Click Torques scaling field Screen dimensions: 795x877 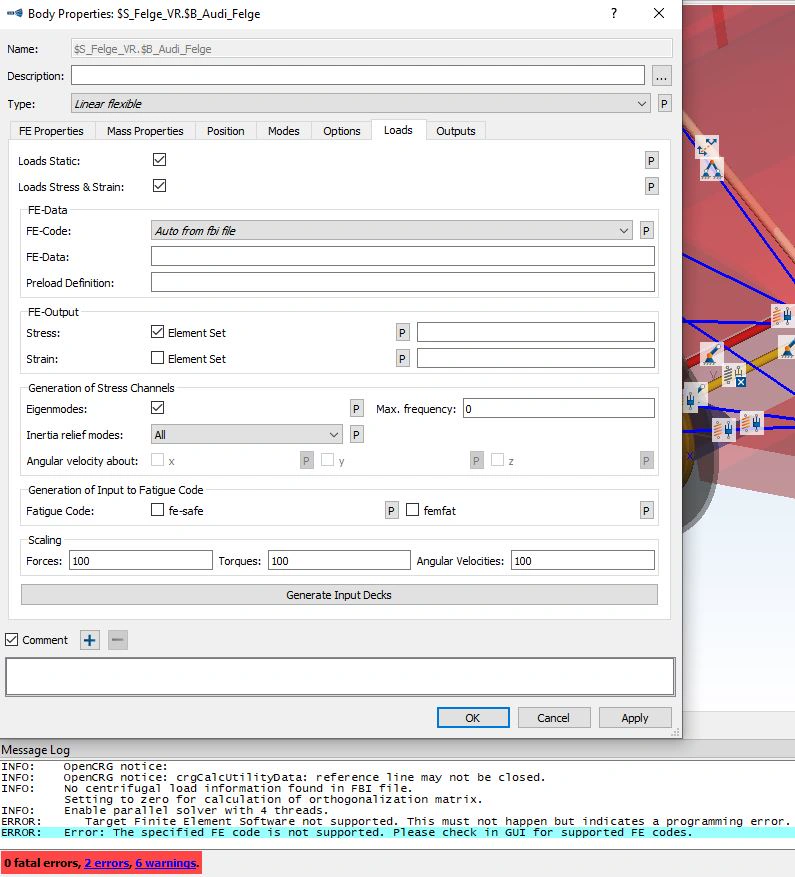[340, 560]
